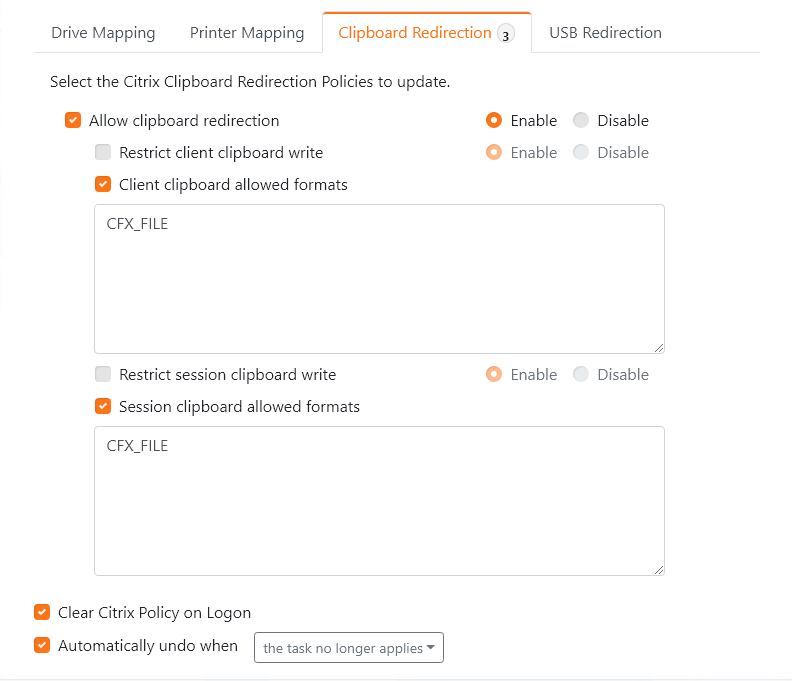Click the resize handle of client formats box
This screenshot has height=681, width=792.
tap(659, 348)
